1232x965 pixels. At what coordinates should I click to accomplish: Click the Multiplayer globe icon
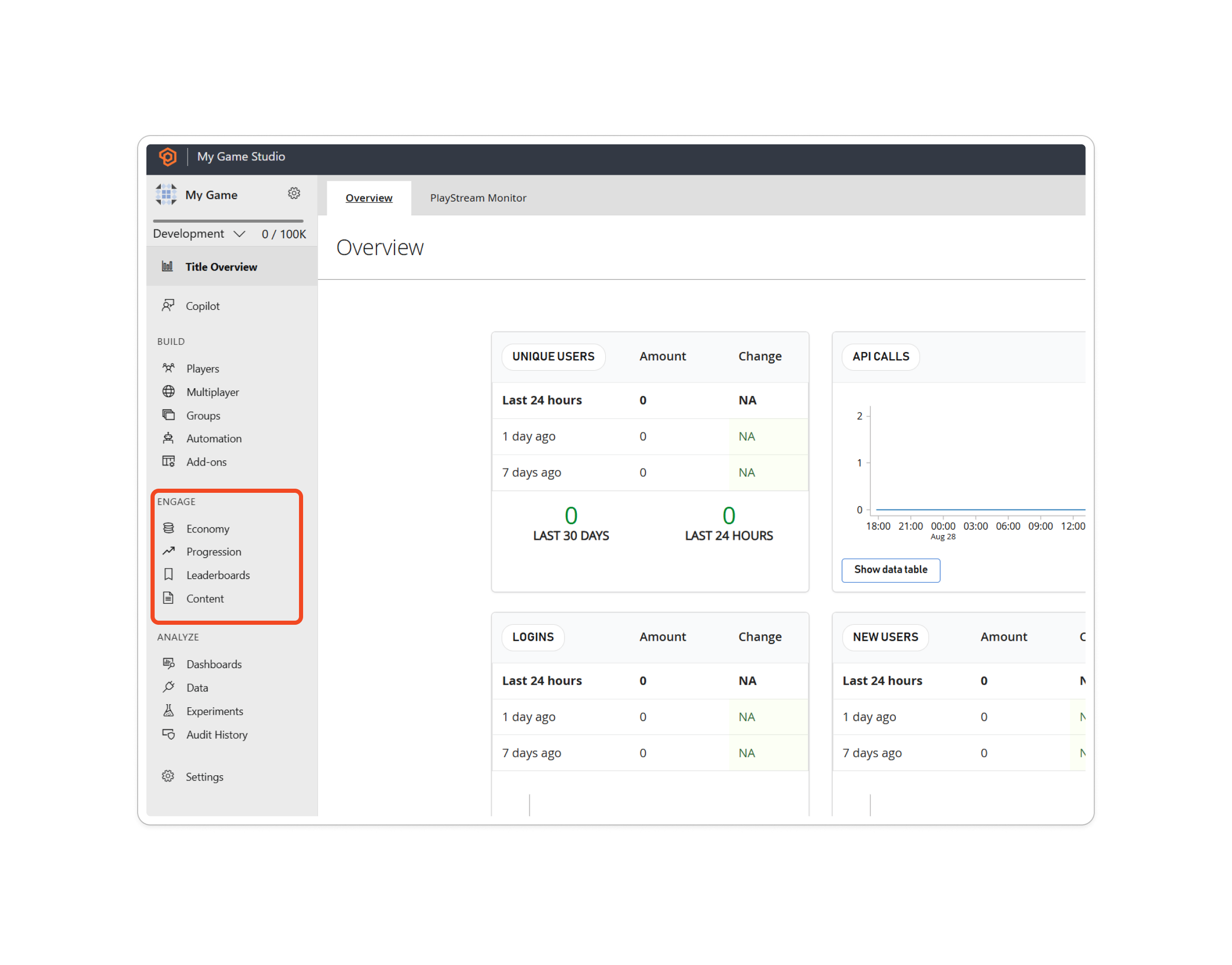click(168, 391)
